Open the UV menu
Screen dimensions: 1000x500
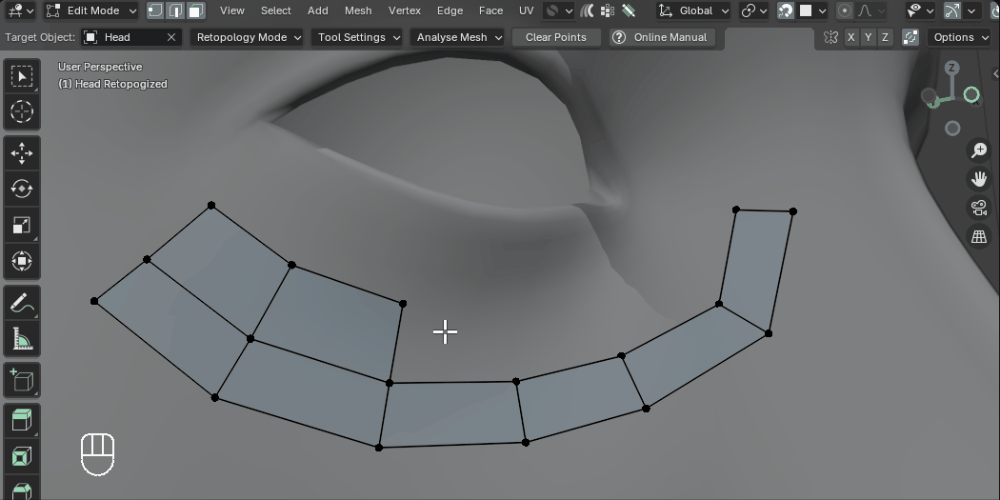(526, 11)
